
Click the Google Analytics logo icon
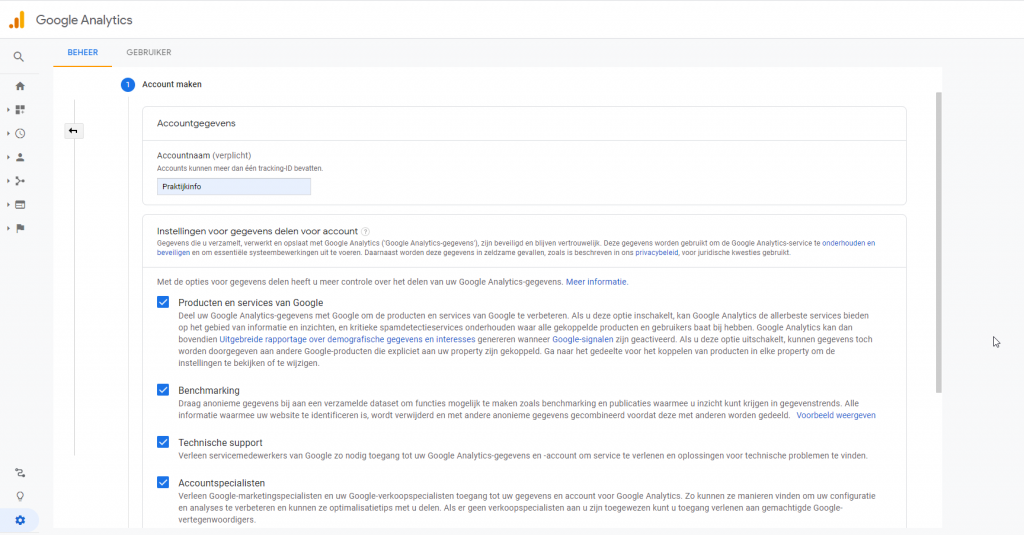[x=17, y=20]
